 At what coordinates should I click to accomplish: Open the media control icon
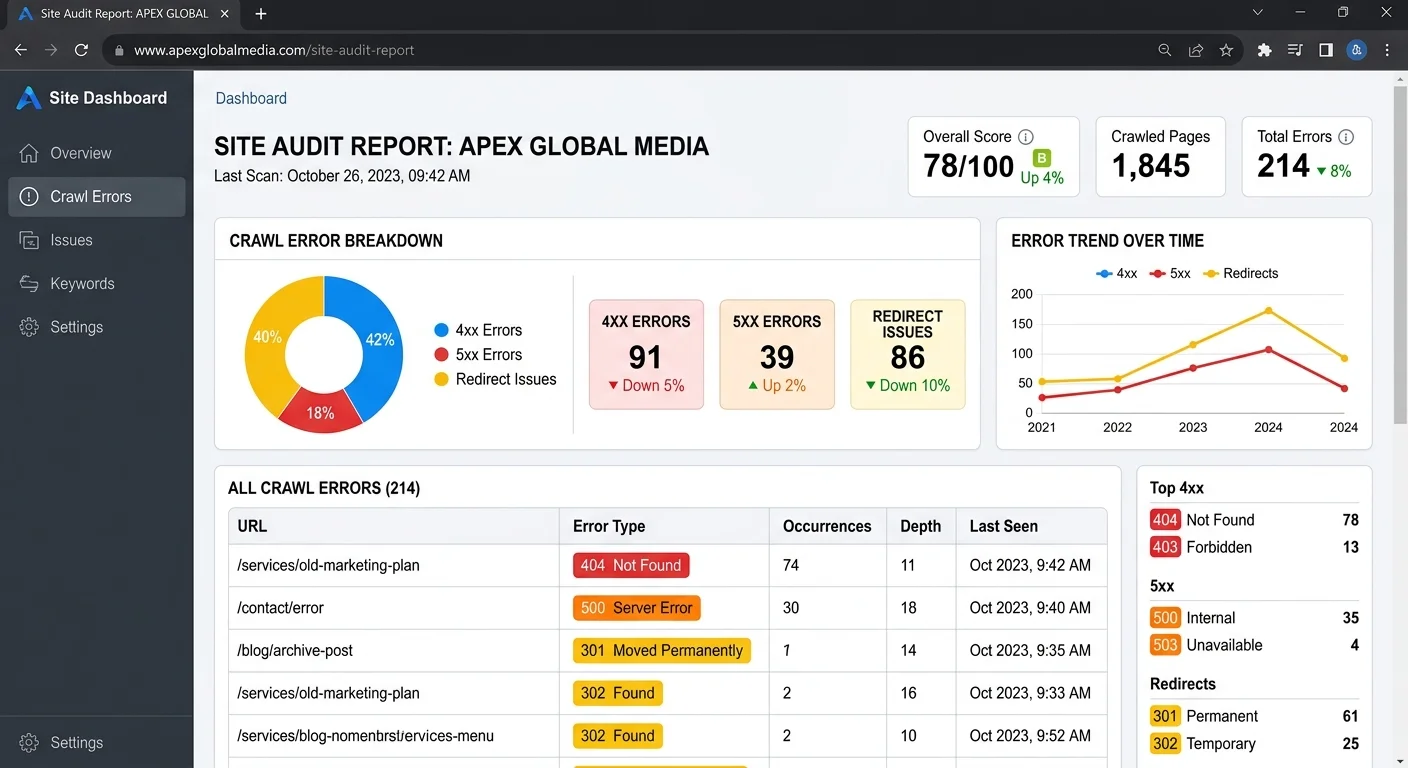[1295, 50]
